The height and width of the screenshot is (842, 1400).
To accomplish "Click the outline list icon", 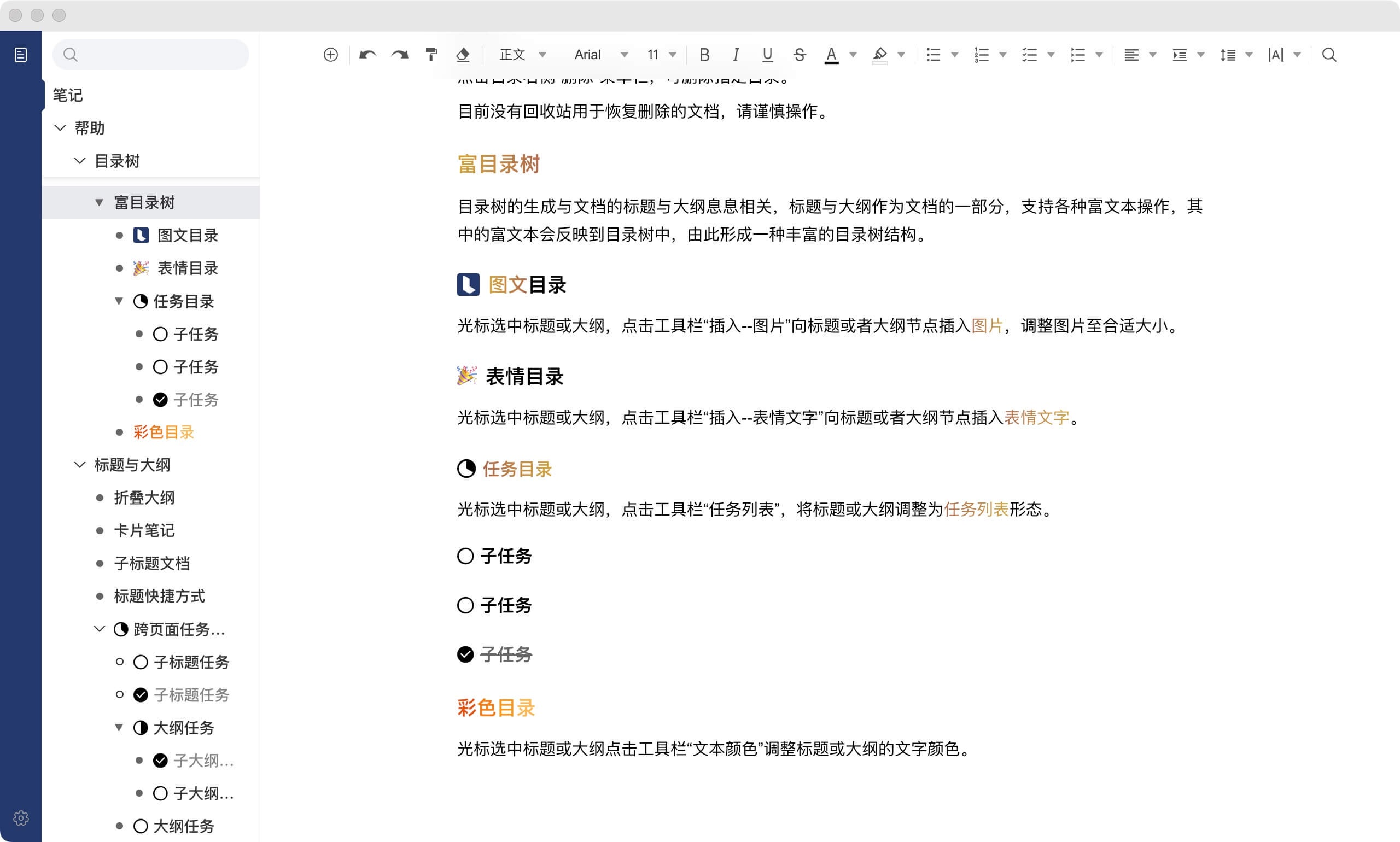I will tap(1078, 55).
